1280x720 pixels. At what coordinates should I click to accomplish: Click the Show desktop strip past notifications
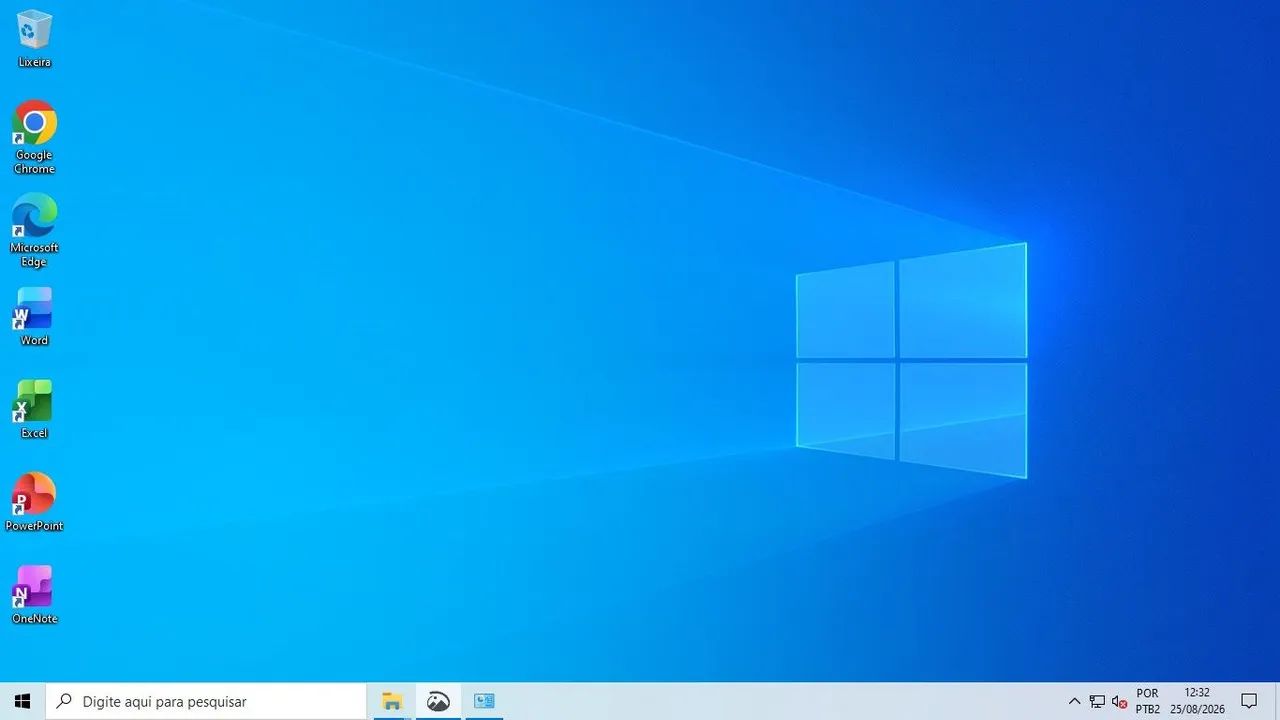1277,701
